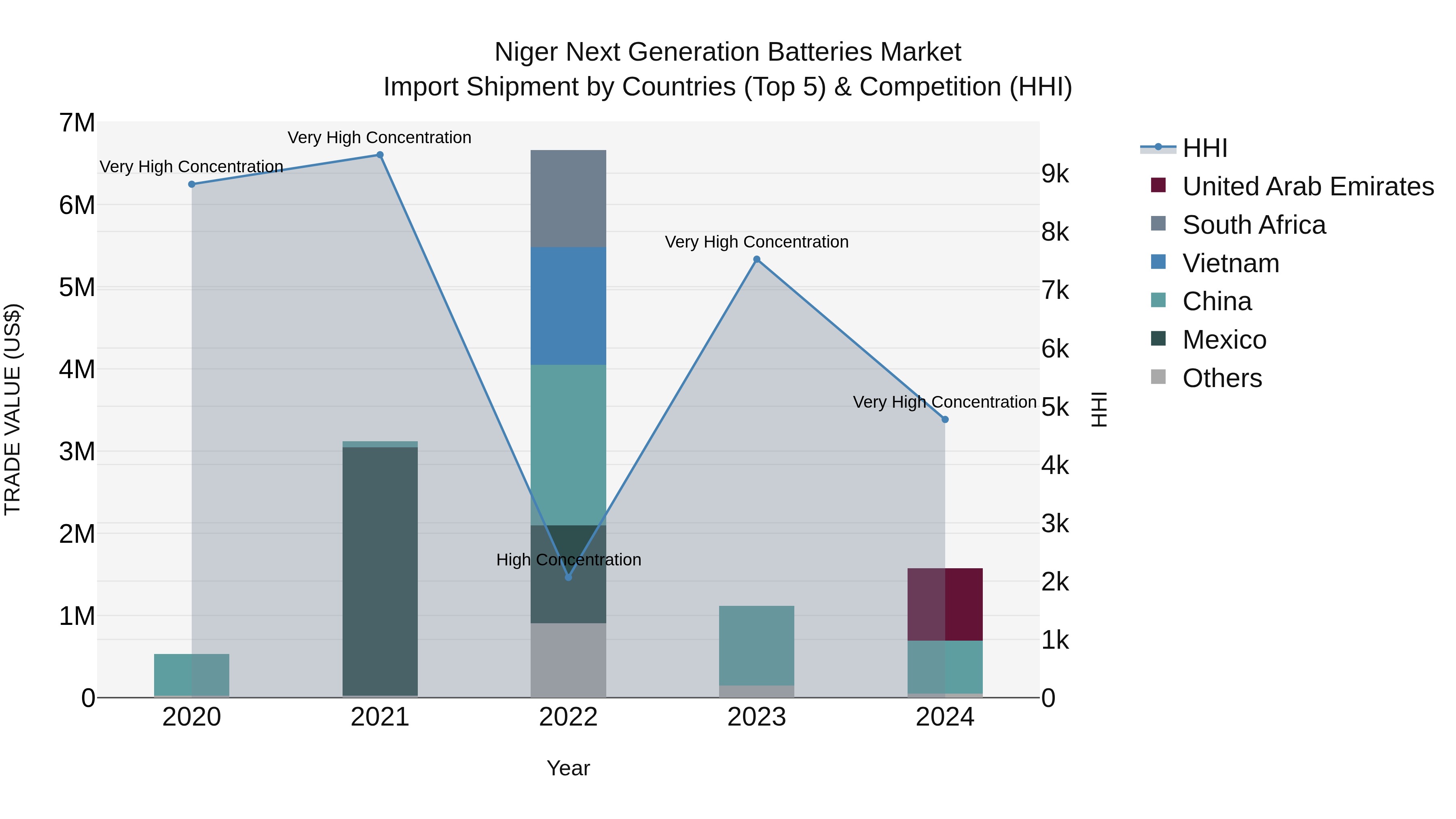Click the right-side 'HHI' axis title
Image resolution: width=1456 pixels, height=819 pixels.
[x=1099, y=409]
